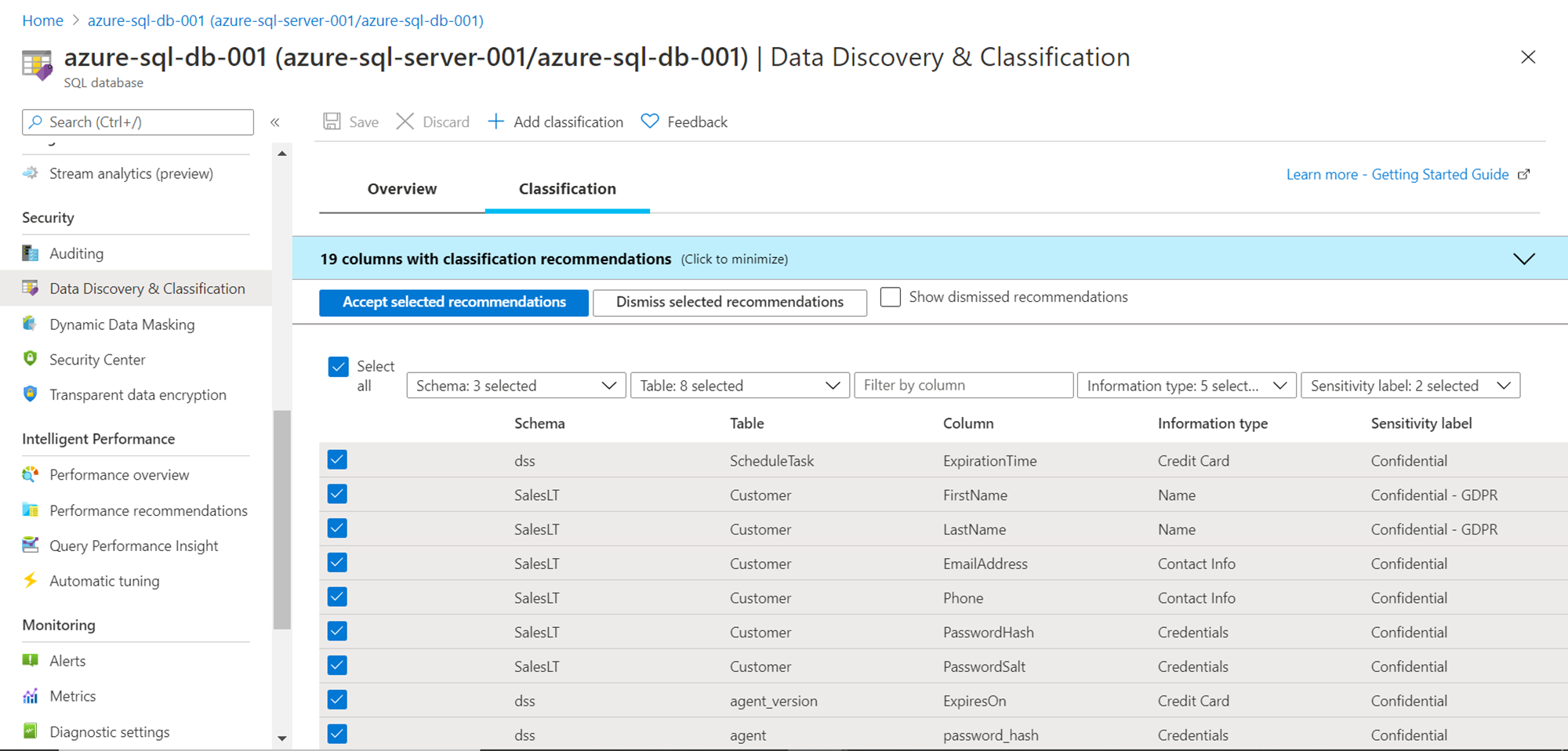Click the Security Center shield icon
Viewport: 1568px width, 751px height.
point(31,359)
